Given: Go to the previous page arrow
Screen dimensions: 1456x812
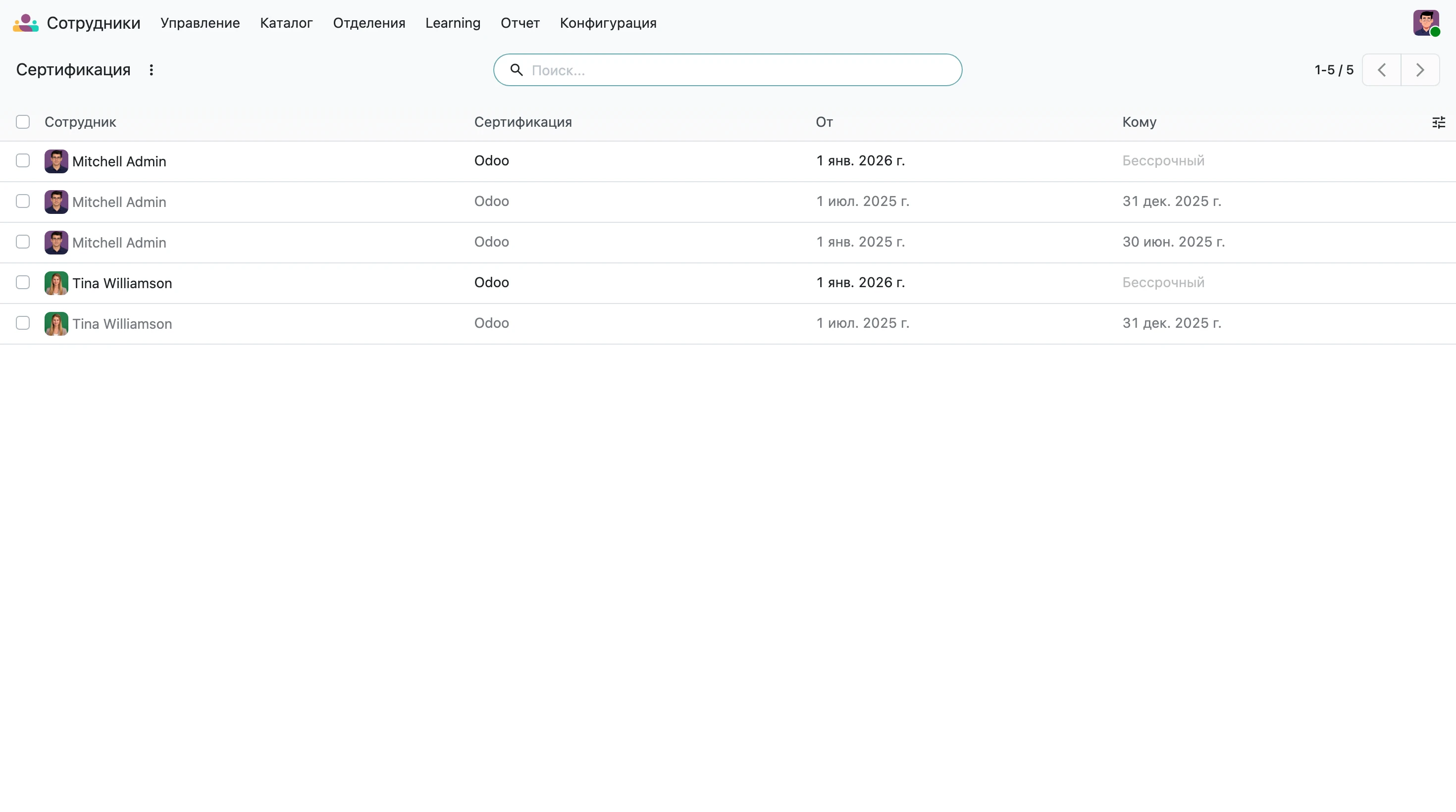Looking at the screenshot, I should point(1381,70).
